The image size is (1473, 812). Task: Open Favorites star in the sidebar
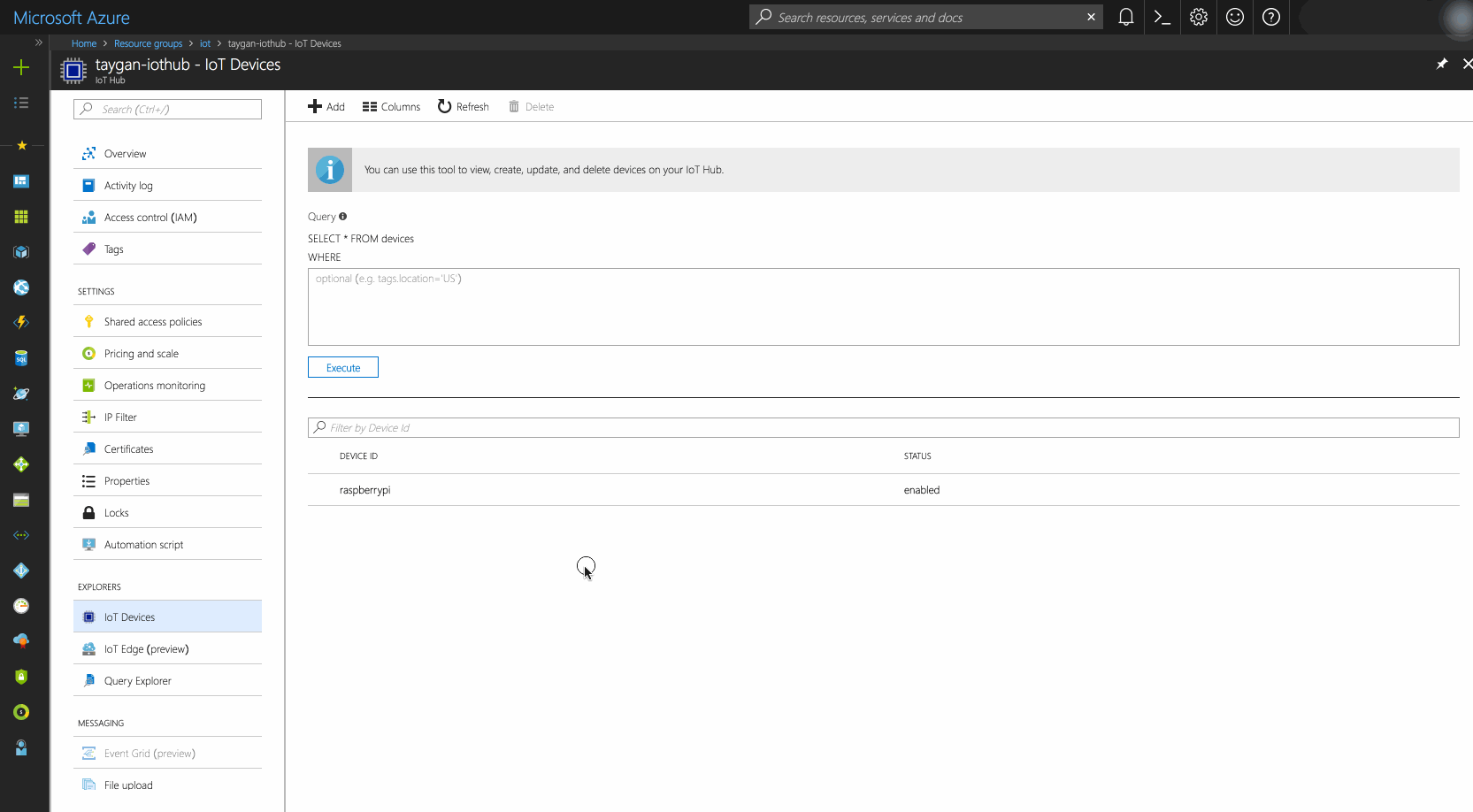pos(21,146)
